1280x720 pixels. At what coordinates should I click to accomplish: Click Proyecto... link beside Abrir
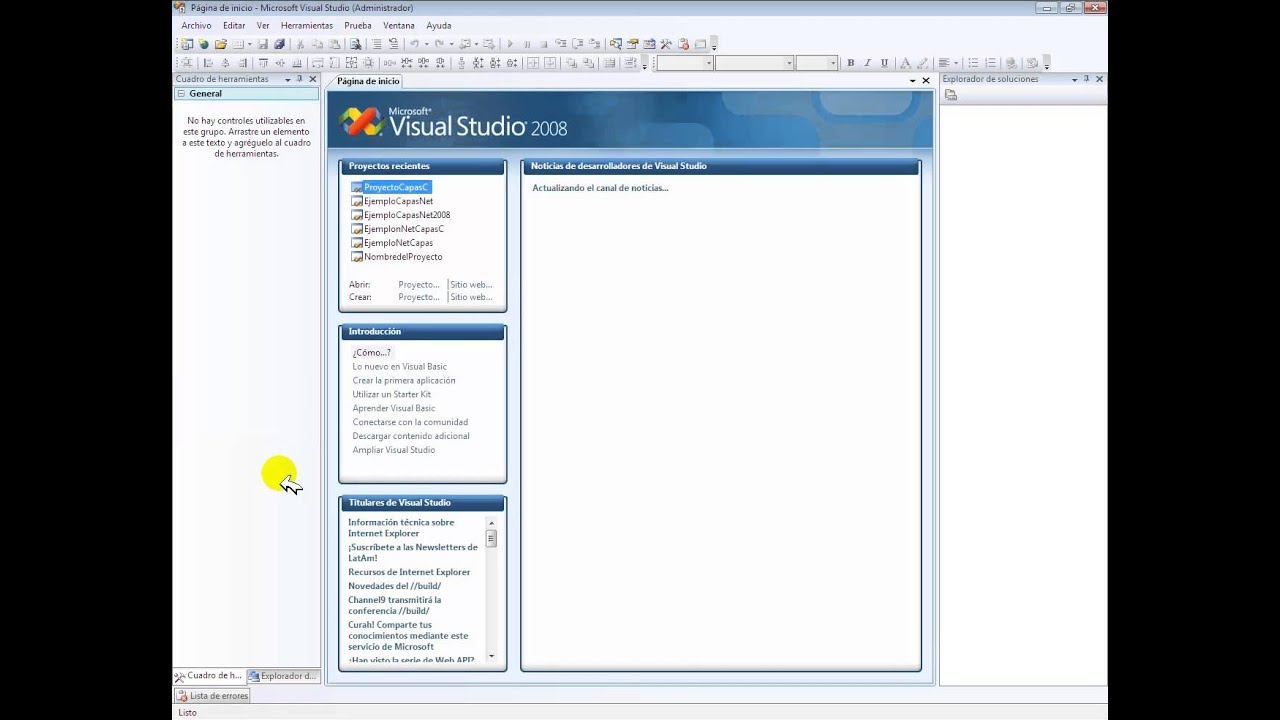click(418, 285)
